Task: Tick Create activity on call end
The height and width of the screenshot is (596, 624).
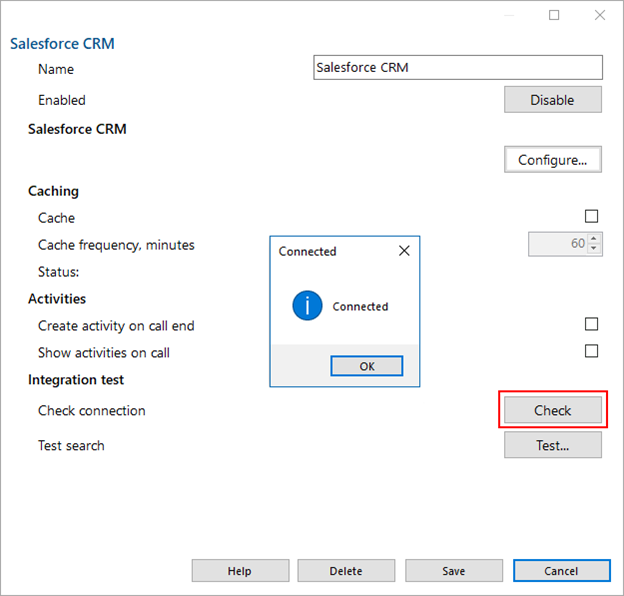Action: coord(591,324)
